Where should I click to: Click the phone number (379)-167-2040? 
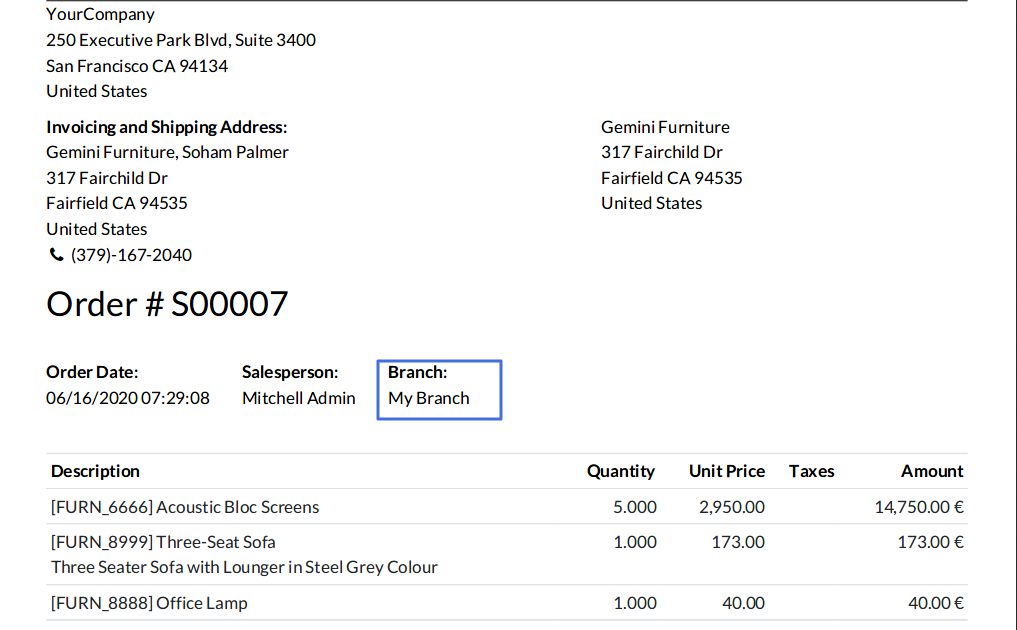pyautogui.click(x=131, y=255)
